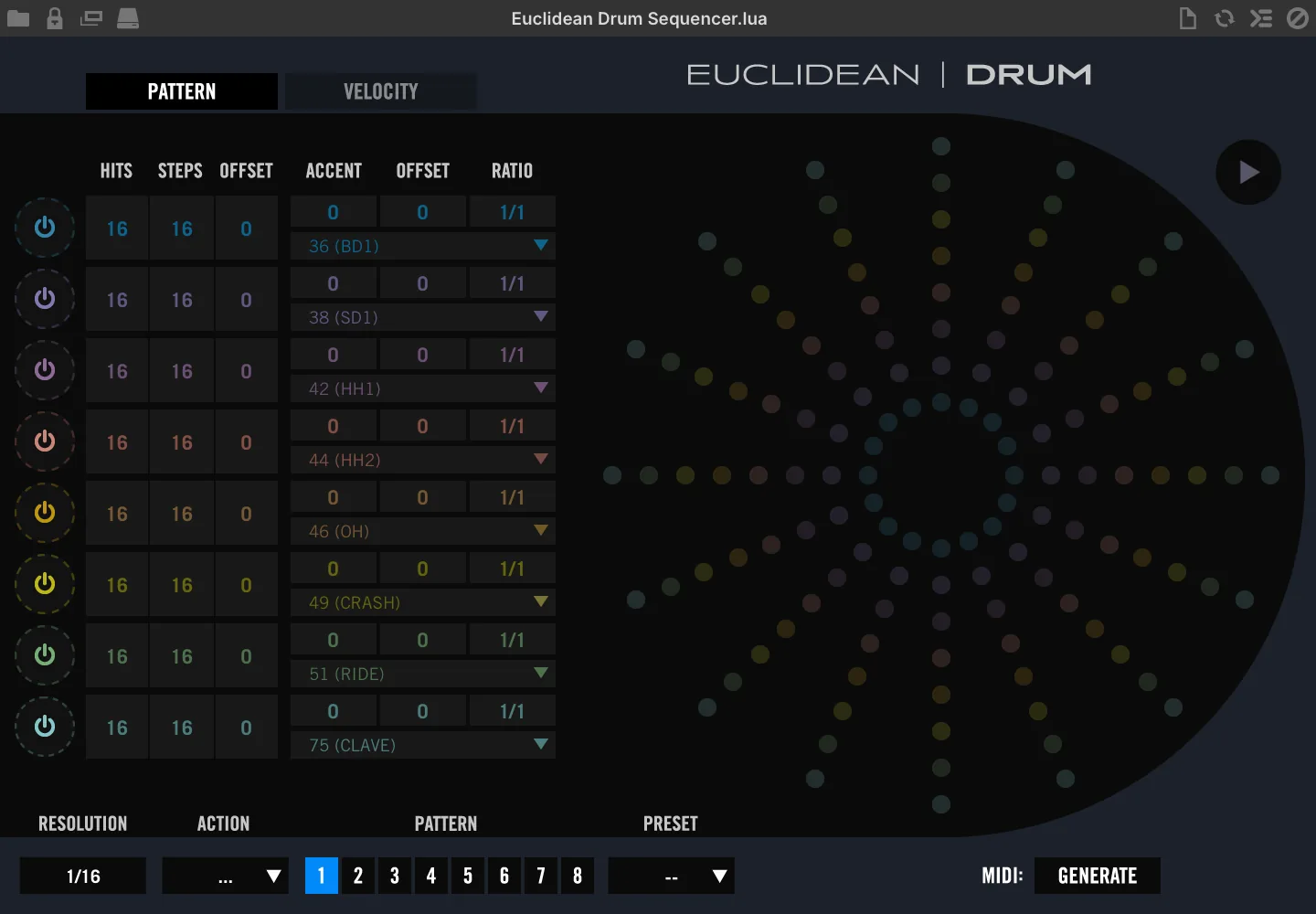
Task: Open the 42 (HH1) note dropdown
Action: tap(423, 388)
